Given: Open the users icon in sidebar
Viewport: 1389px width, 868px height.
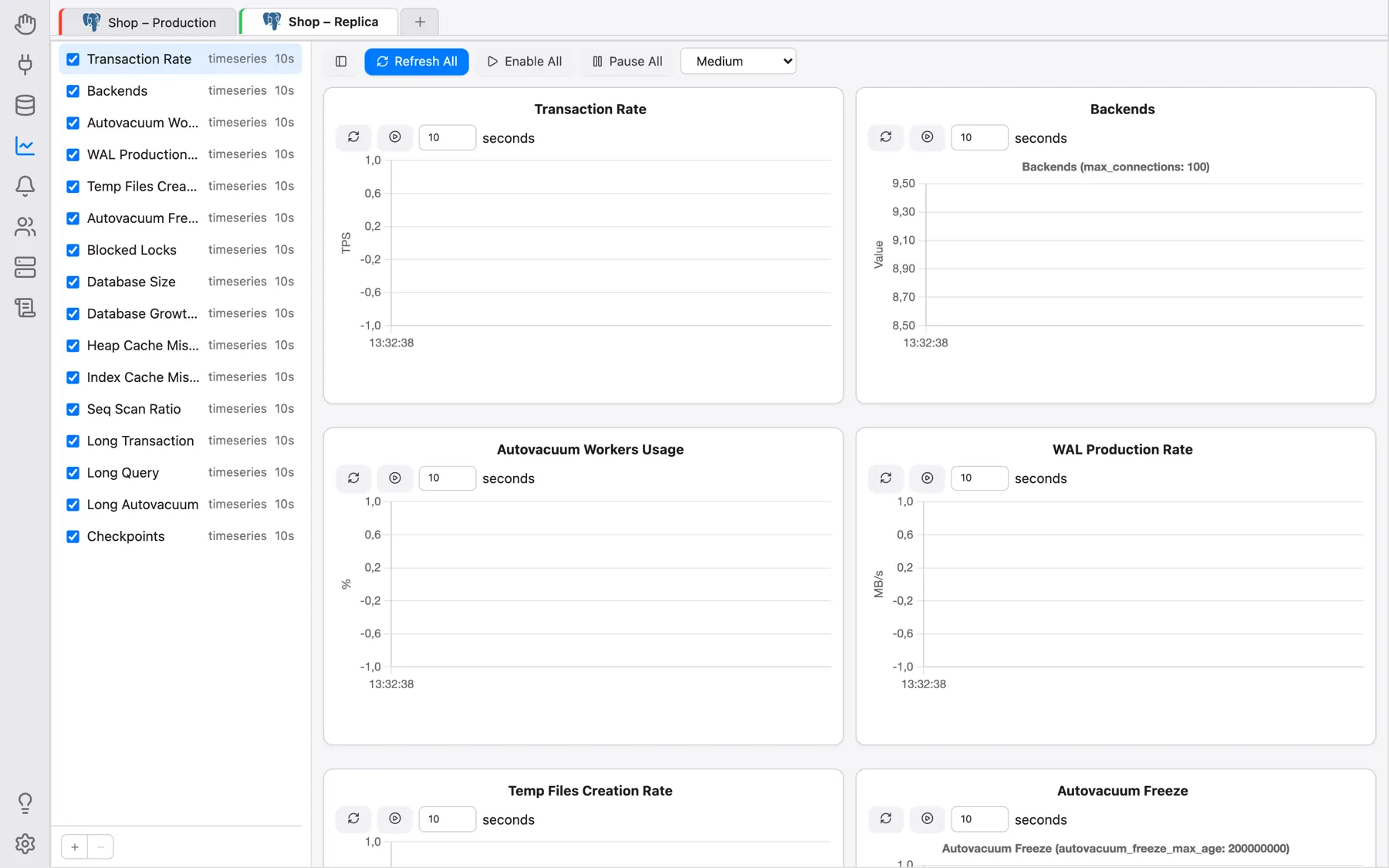Looking at the screenshot, I should tap(25, 227).
